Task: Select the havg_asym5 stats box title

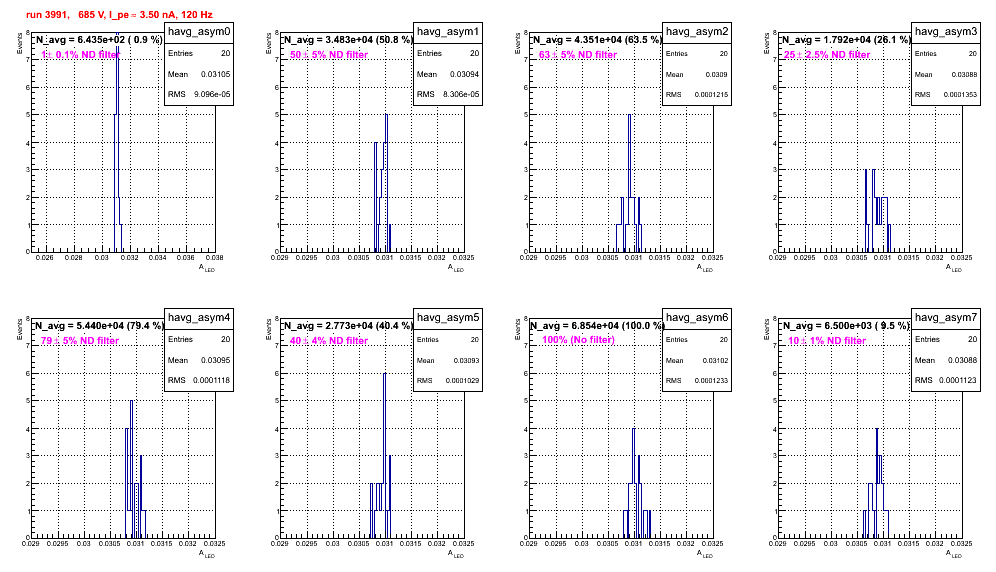Action: (448, 318)
